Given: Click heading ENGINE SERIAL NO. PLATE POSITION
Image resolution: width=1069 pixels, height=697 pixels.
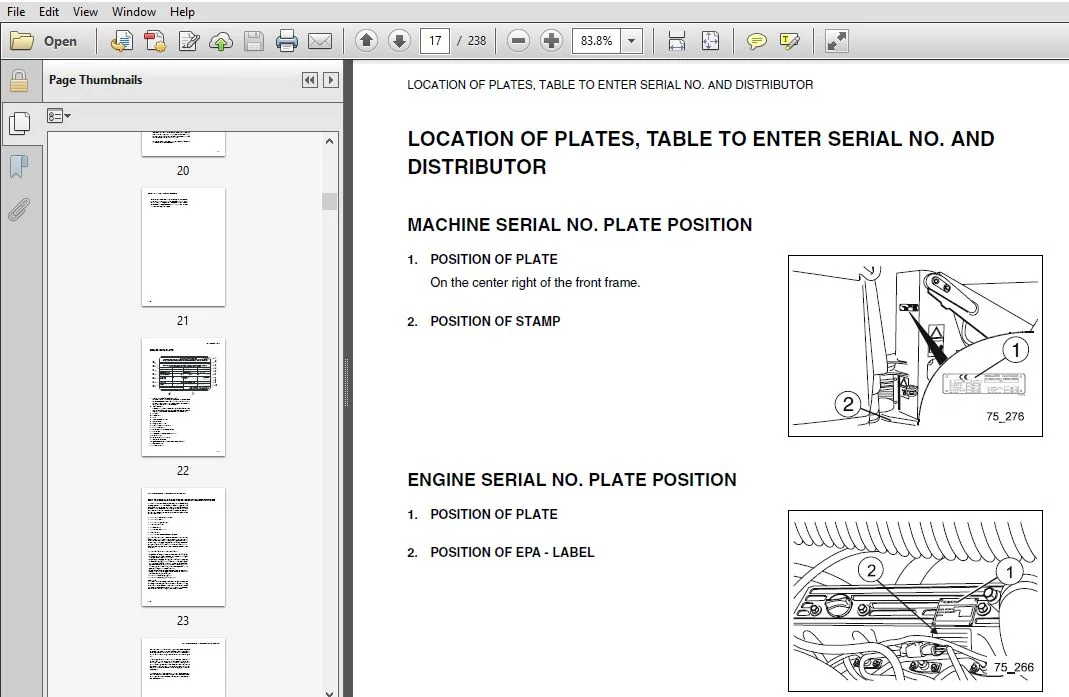Looking at the screenshot, I should click(572, 480).
